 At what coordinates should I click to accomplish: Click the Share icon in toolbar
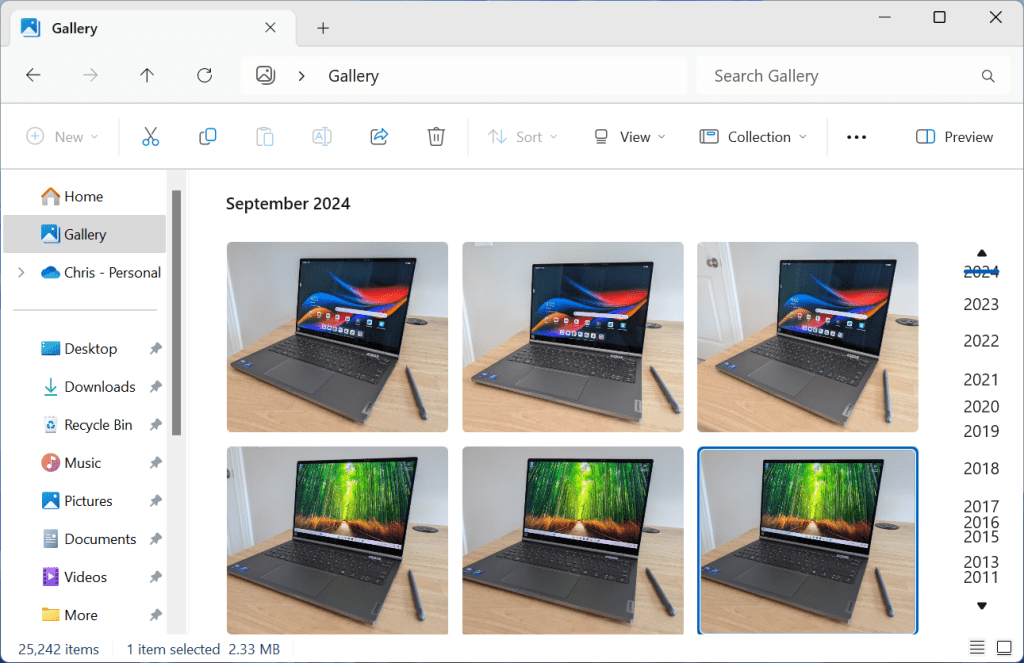pyautogui.click(x=379, y=137)
